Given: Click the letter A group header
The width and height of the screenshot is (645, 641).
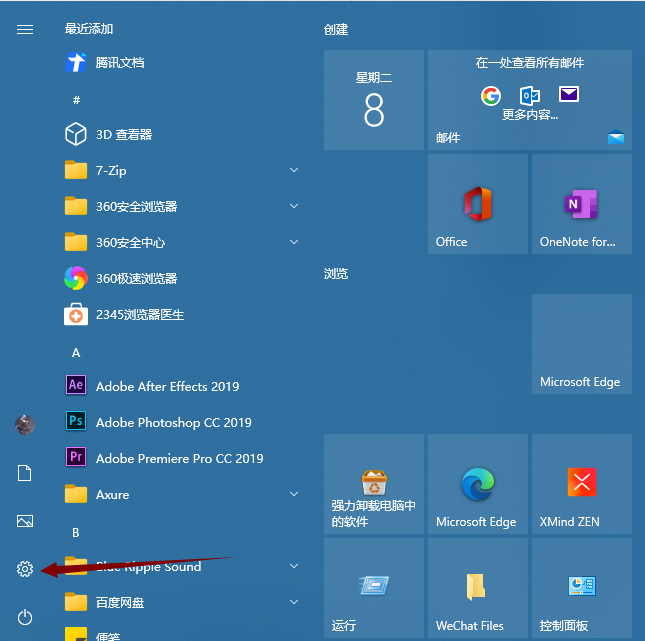Looking at the screenshot, I should click(x=76, y=352).
